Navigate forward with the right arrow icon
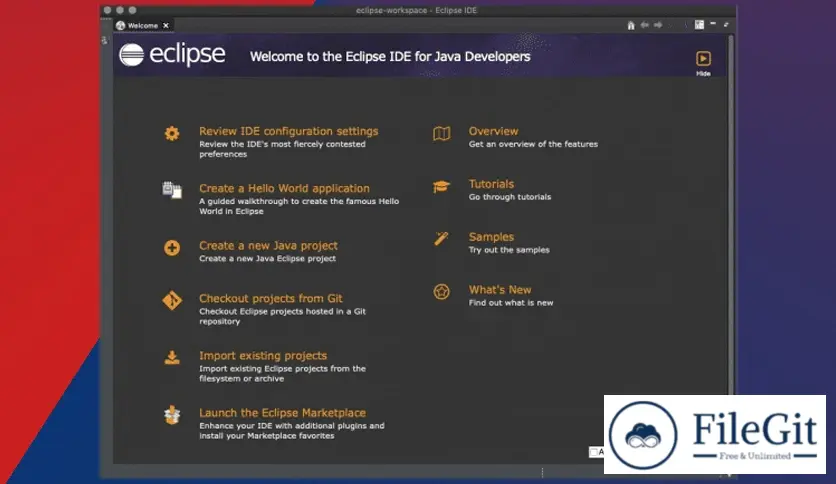The height and width of the screenshot is (484, 836). coord(658,25)
